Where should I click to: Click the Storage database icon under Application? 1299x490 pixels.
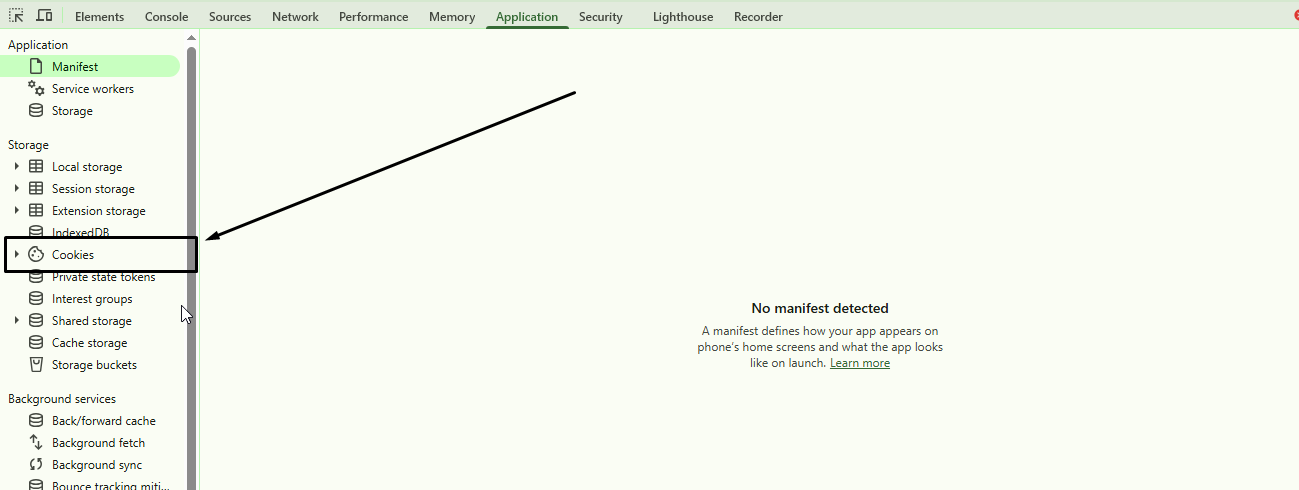tap(36, 111)
